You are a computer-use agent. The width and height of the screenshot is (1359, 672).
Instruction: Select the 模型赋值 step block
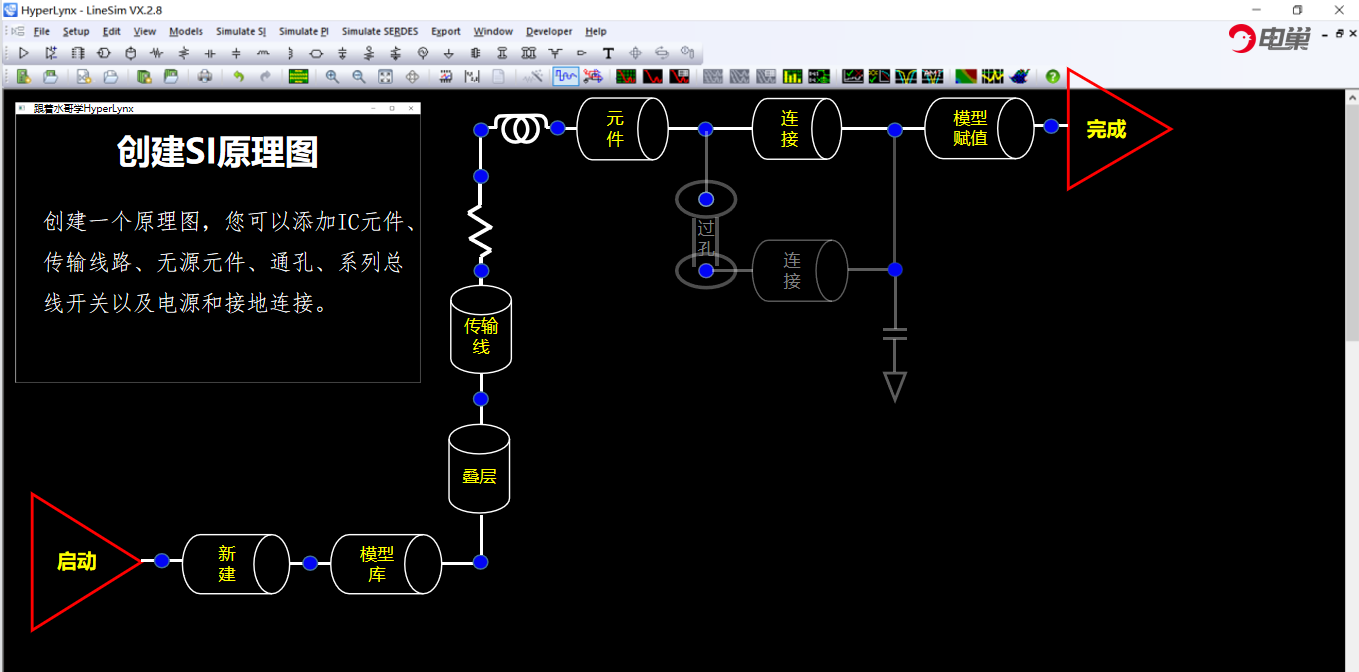click(979, 128)
